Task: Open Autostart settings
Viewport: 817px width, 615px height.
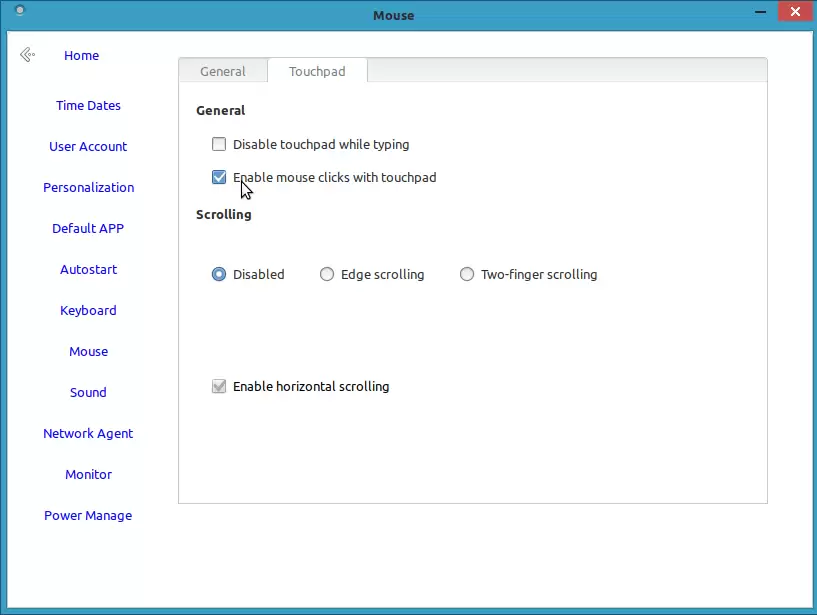Action: (x=88, y=269)
